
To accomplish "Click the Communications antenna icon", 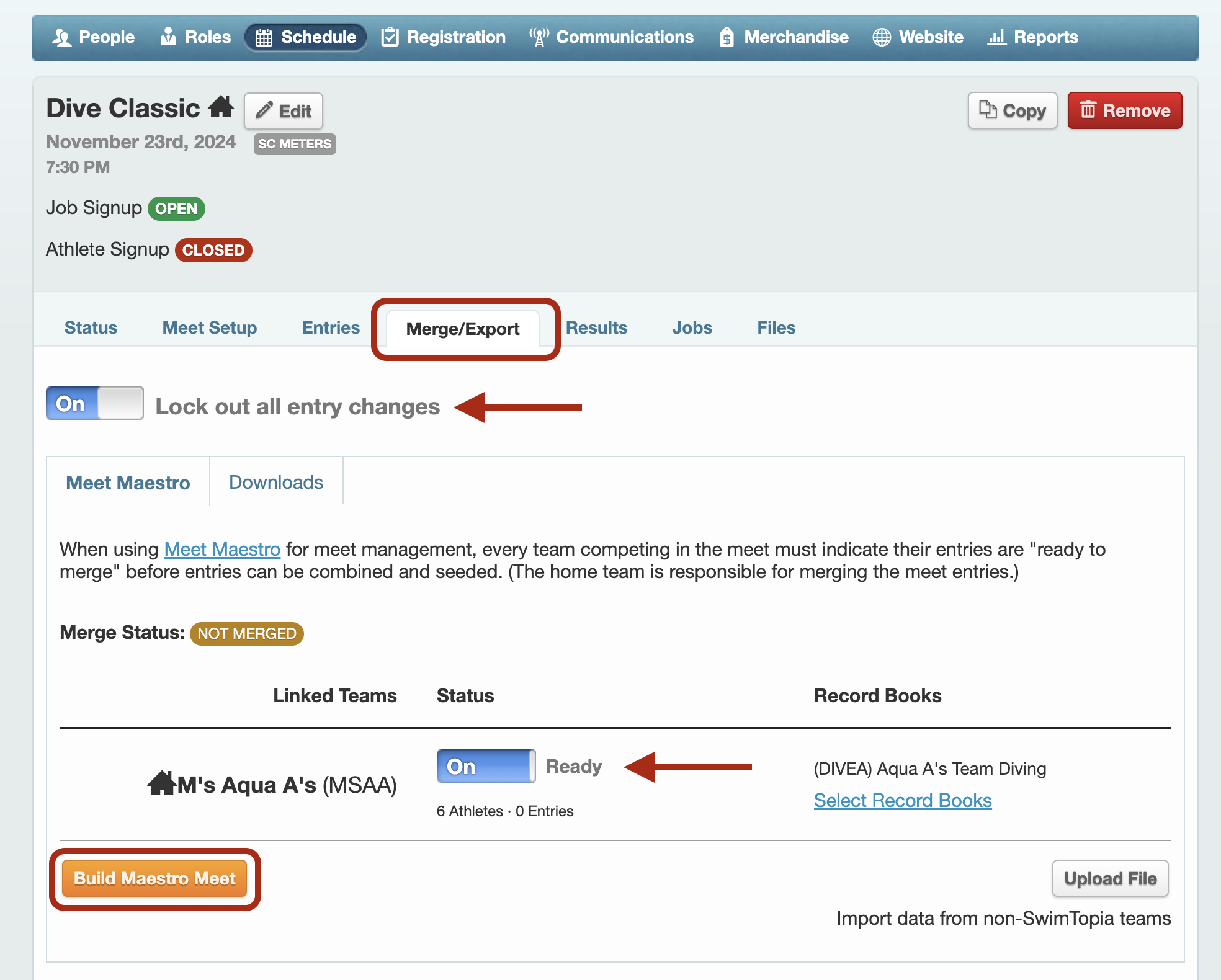I will click(539, 37).
